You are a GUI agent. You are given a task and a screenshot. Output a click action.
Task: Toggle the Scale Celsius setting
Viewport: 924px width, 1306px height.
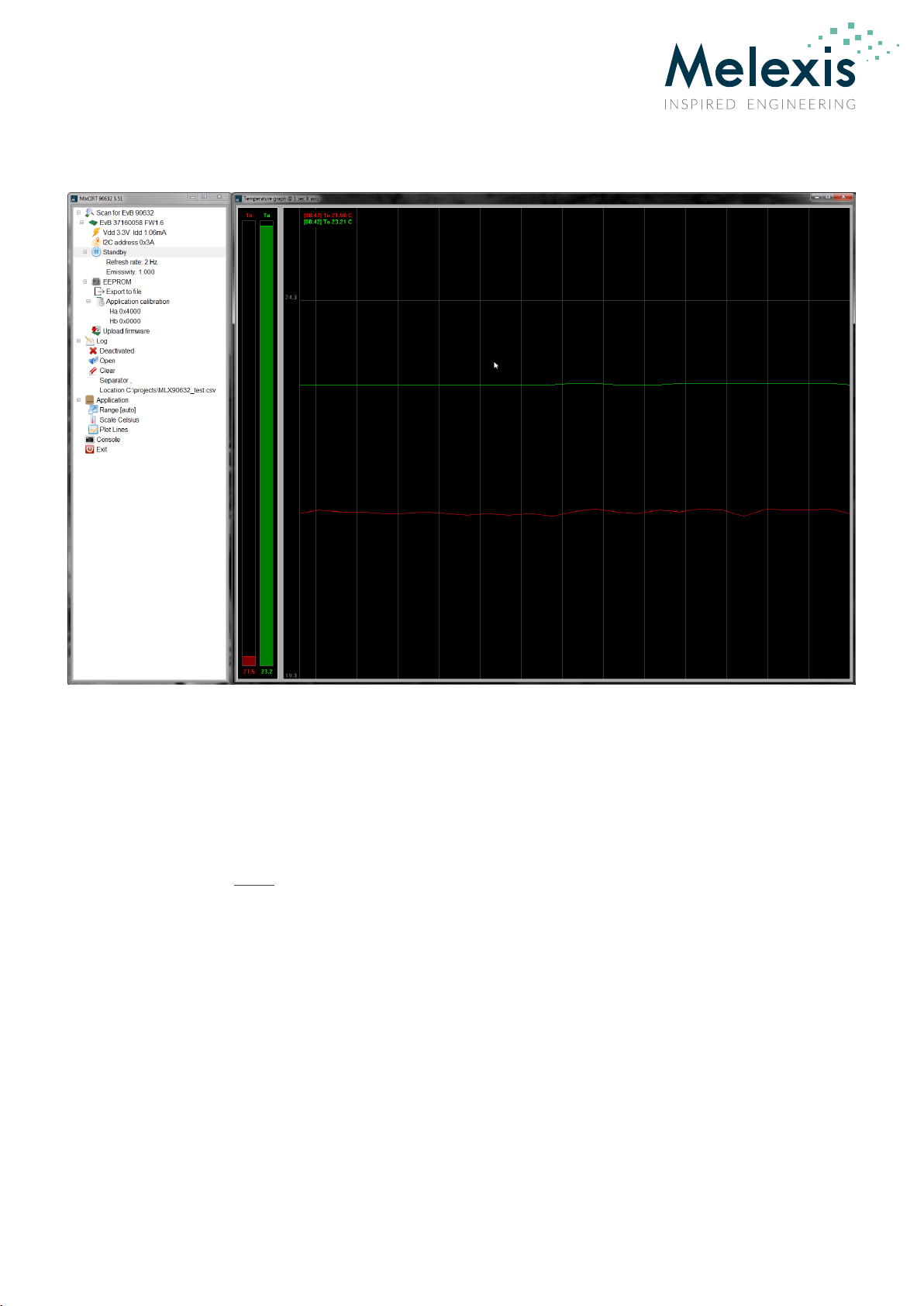click(x=119, y=420)
